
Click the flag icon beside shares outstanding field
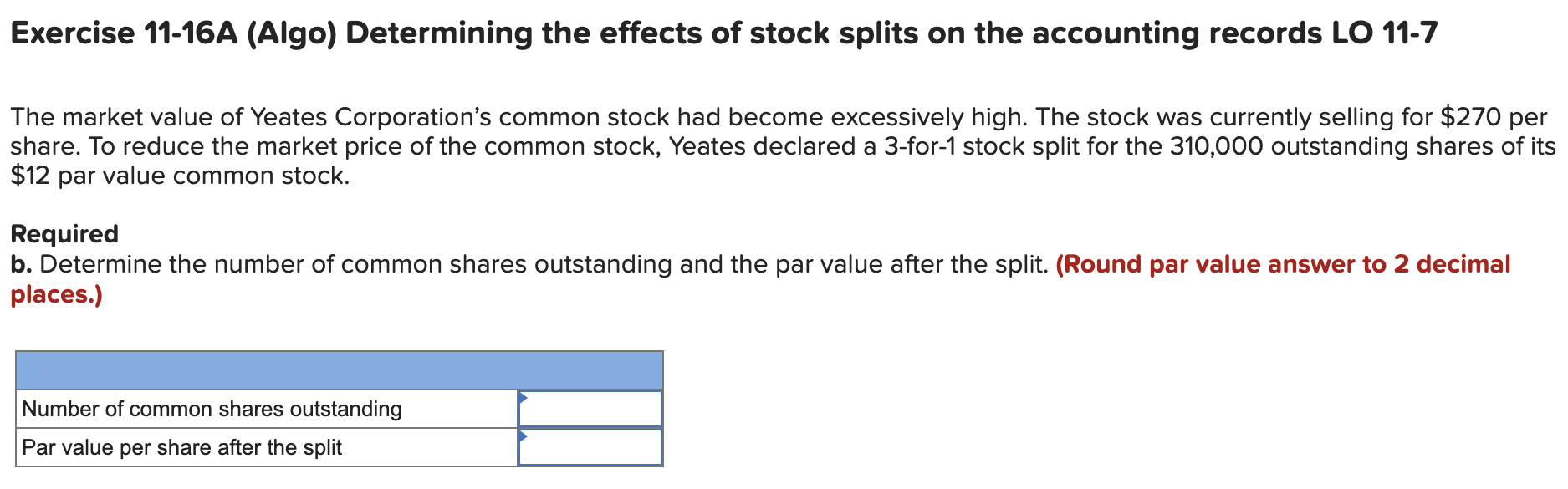523,396
